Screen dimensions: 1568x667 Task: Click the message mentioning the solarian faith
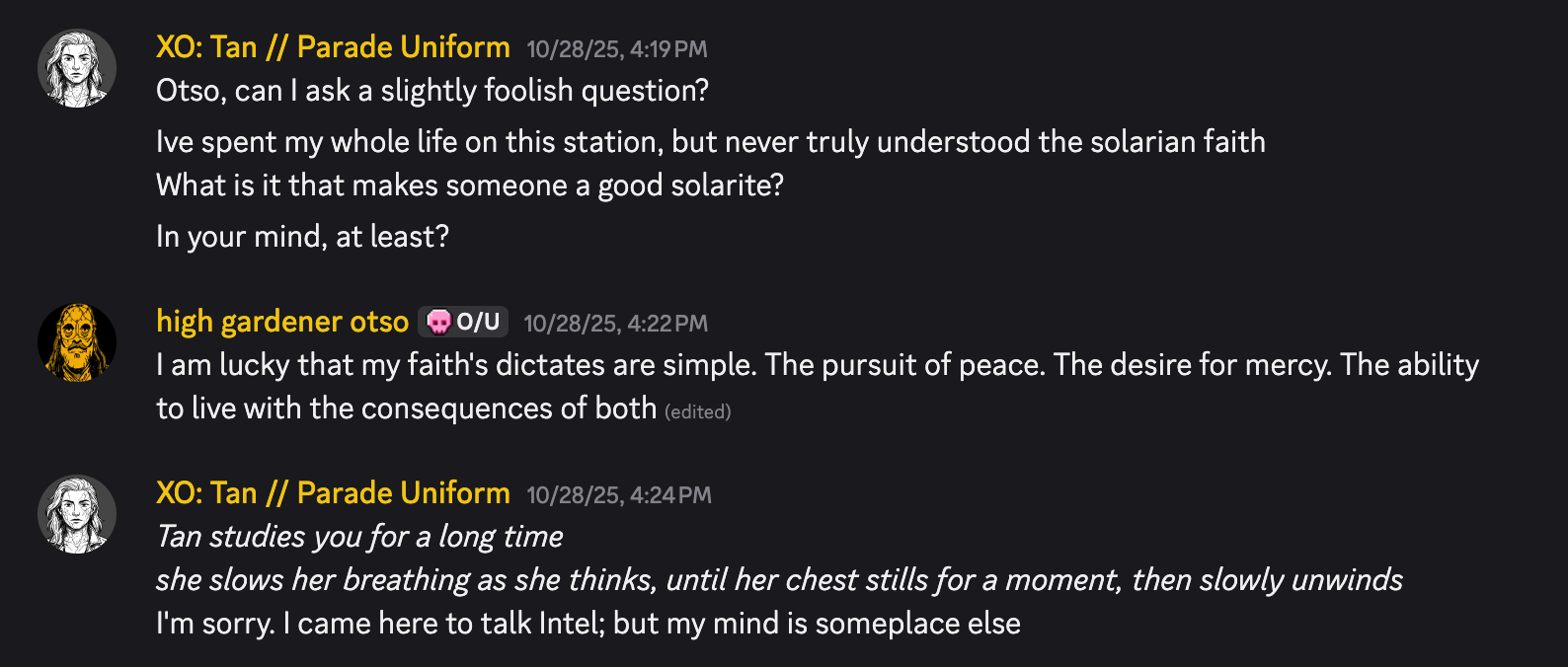pyautogui.click(x=710, y=142)
